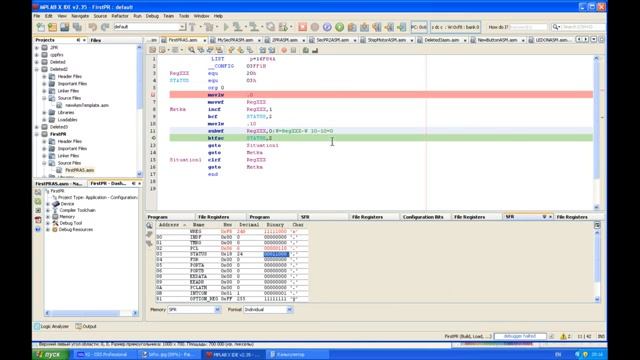The width and height of the screenshot is (640, 360).
Task: Expand the Debug Resources dashboard node
Action: click(x=48, y=230)
